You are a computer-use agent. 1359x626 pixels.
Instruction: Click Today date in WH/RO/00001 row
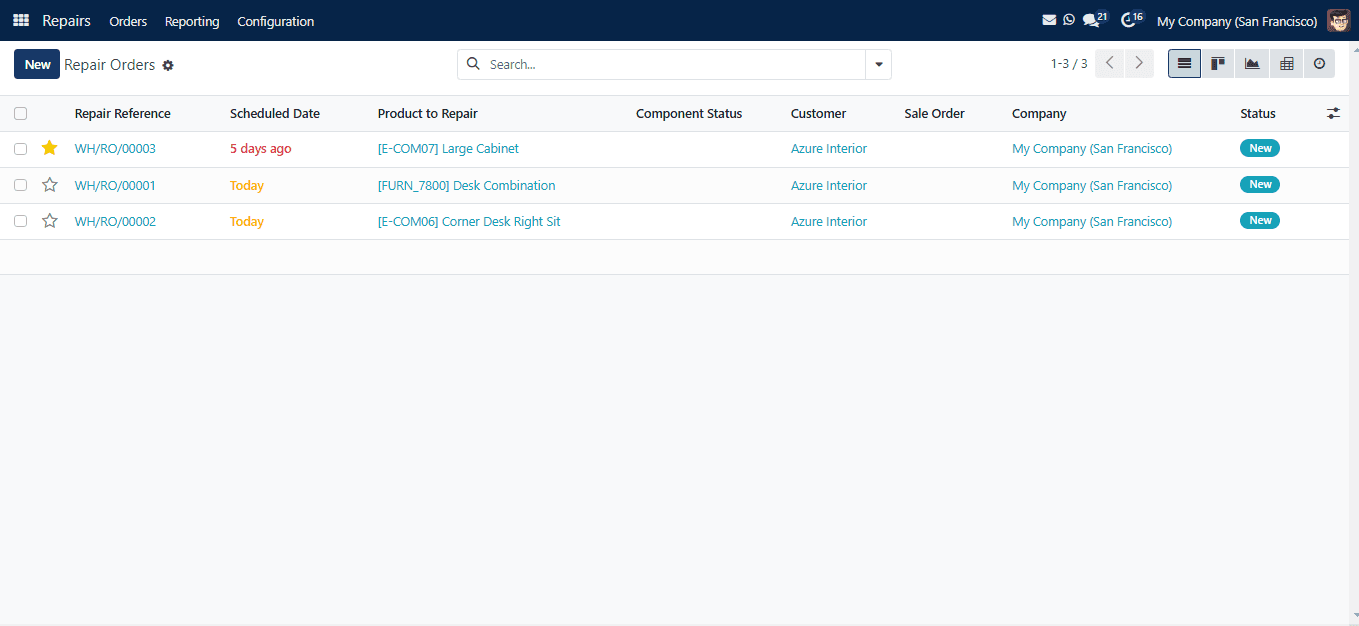pyautogui.click(x=247, y=185)
